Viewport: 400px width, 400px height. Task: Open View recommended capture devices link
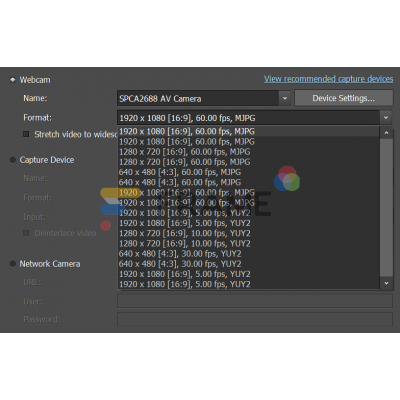pos(329,79)
